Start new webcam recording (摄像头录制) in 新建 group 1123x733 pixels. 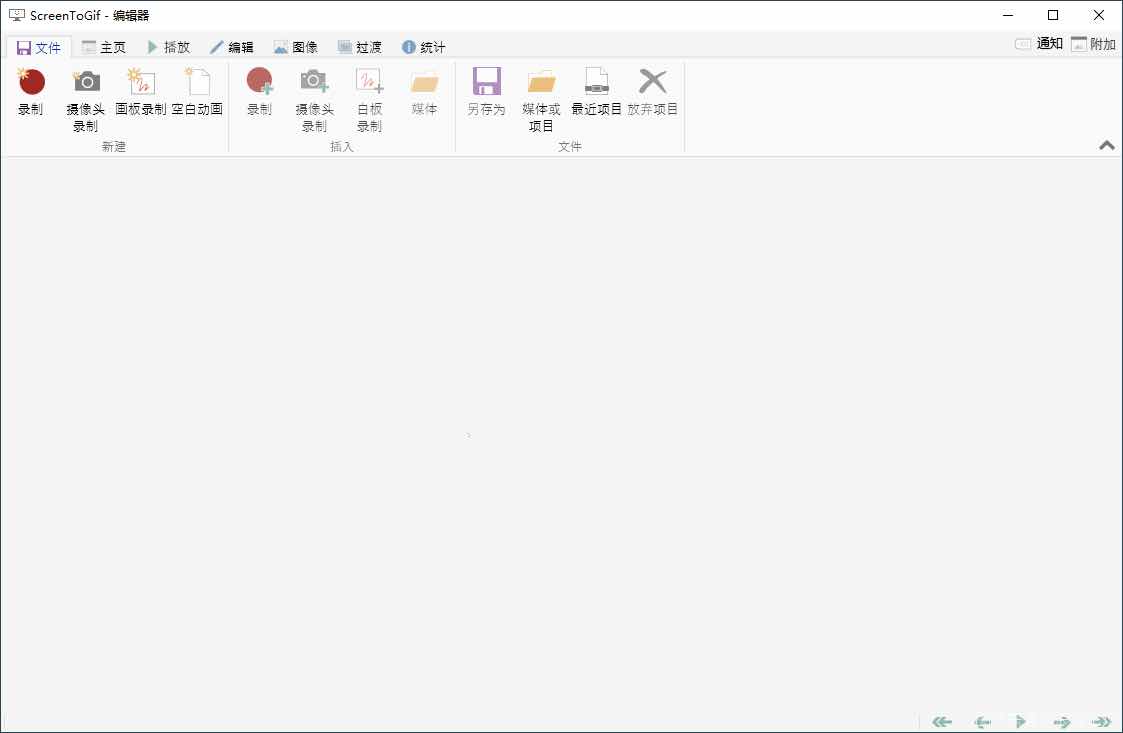(86, 100)
